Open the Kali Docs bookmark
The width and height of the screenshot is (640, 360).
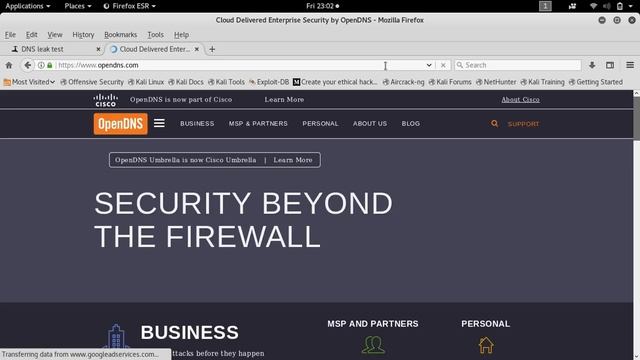pos(186,82)
